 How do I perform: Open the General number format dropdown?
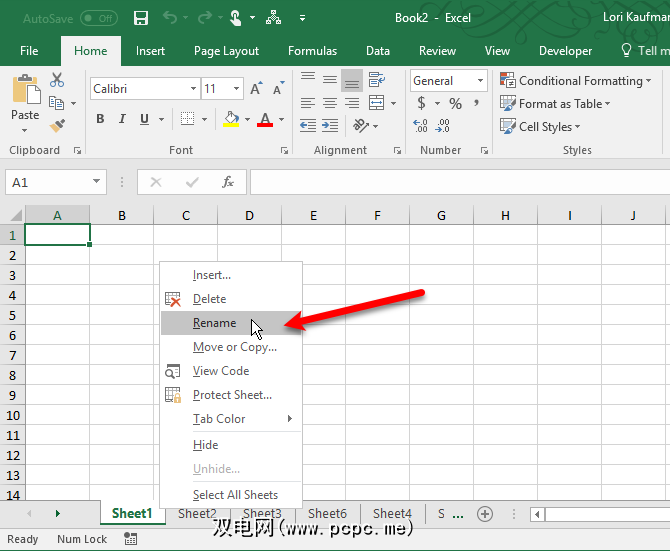(480, 81)
